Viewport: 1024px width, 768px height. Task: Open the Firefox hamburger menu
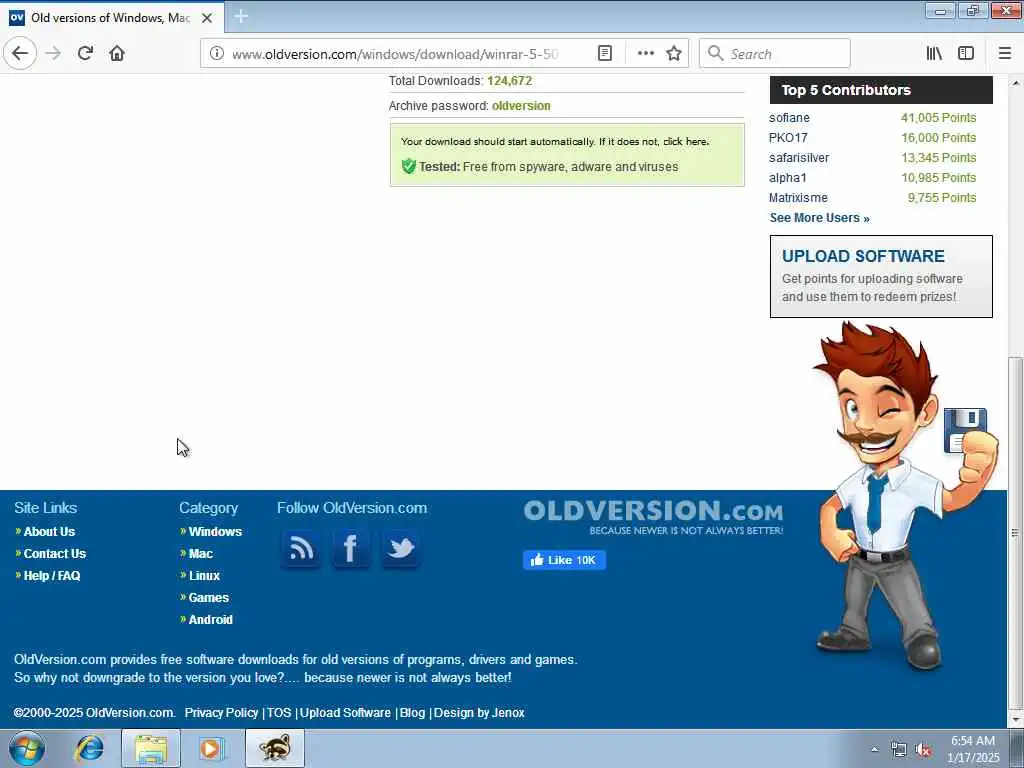pos(1005,54)
